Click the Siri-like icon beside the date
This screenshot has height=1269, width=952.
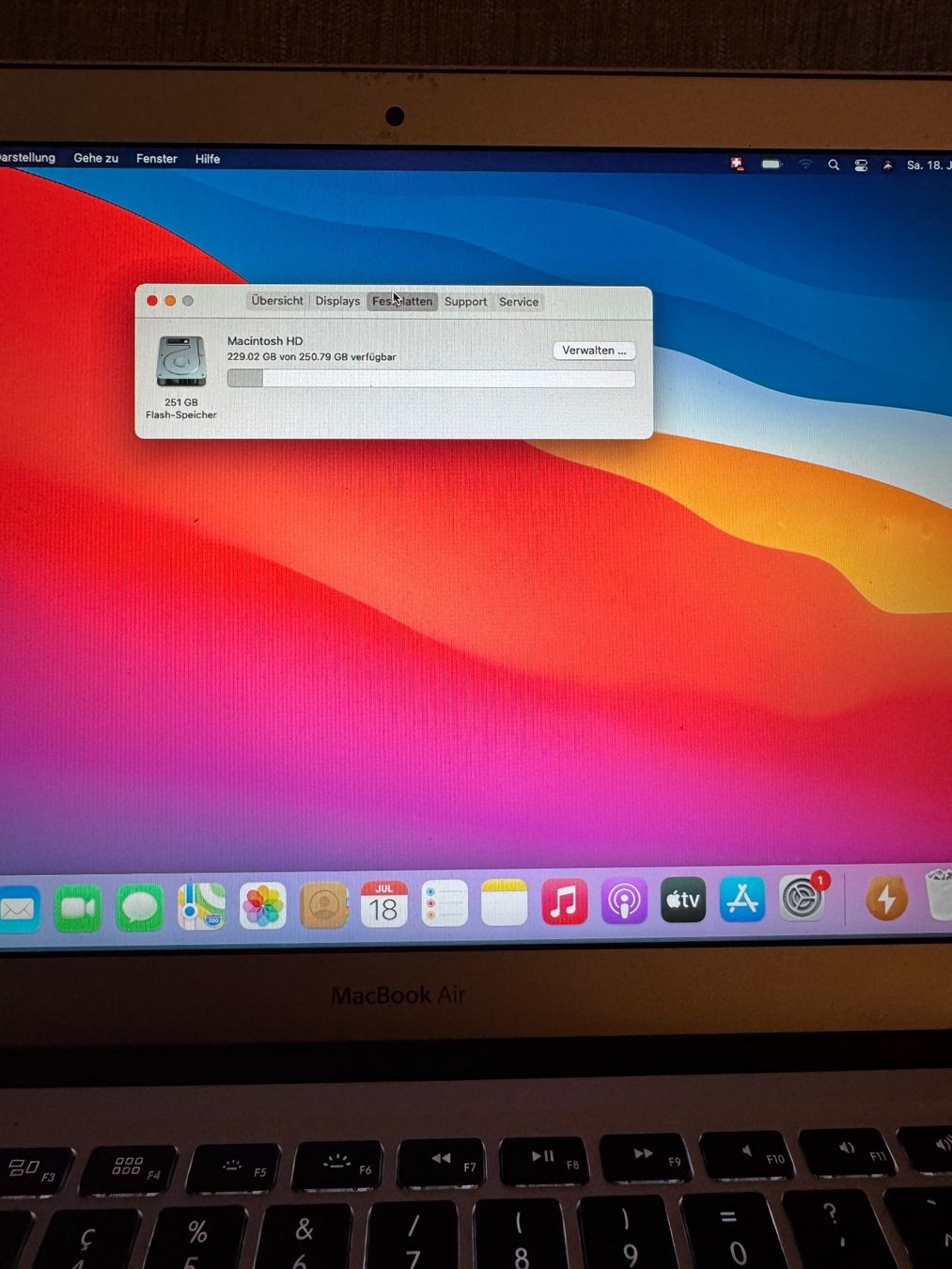click(x=887, y=165)
